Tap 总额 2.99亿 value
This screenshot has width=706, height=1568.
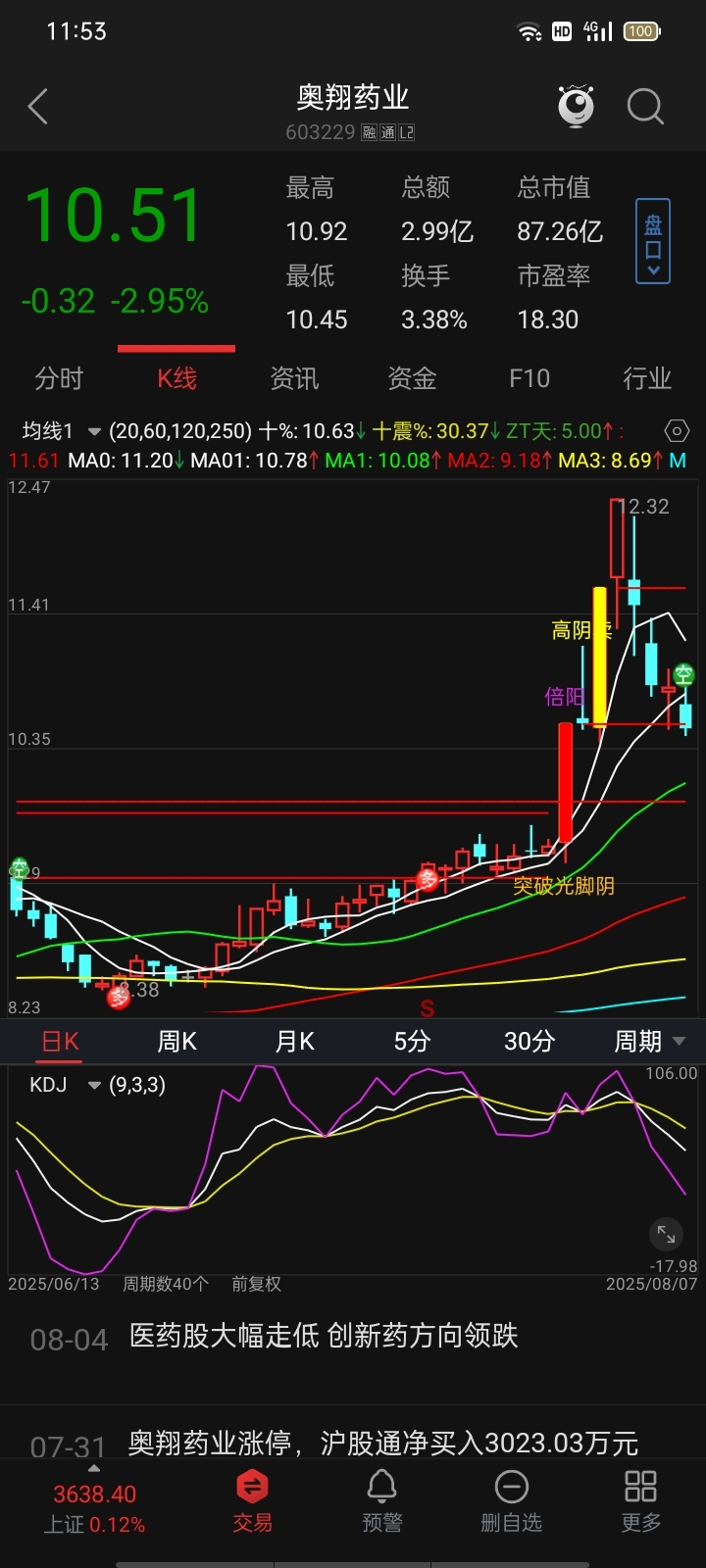tap(437, 231)
